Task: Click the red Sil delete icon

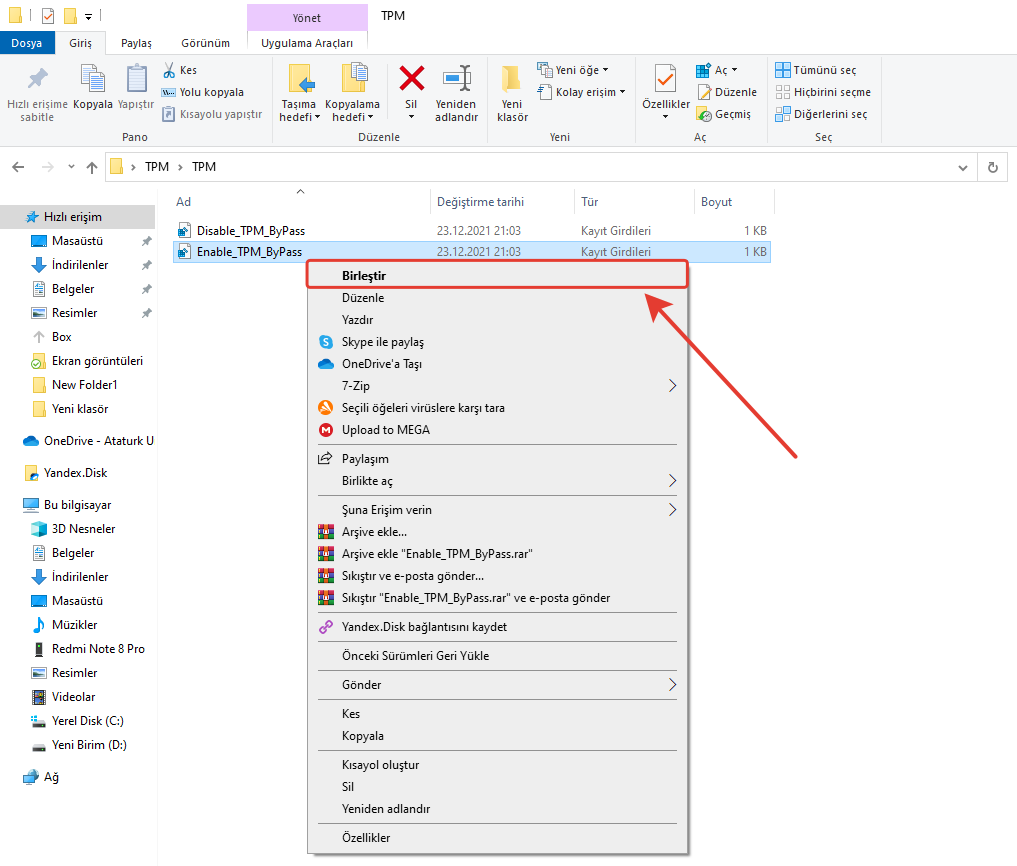Action: 411,80
